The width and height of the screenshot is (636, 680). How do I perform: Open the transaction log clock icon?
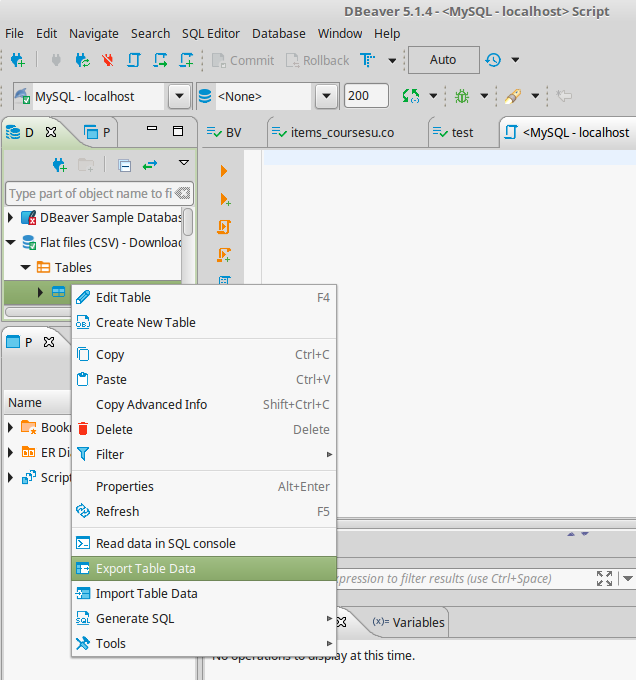click(x=493, y=60)
